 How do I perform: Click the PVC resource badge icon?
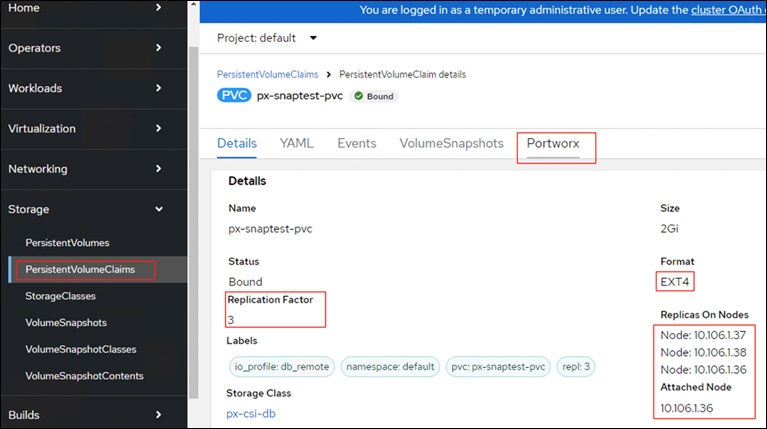click(x=234, y=95)
